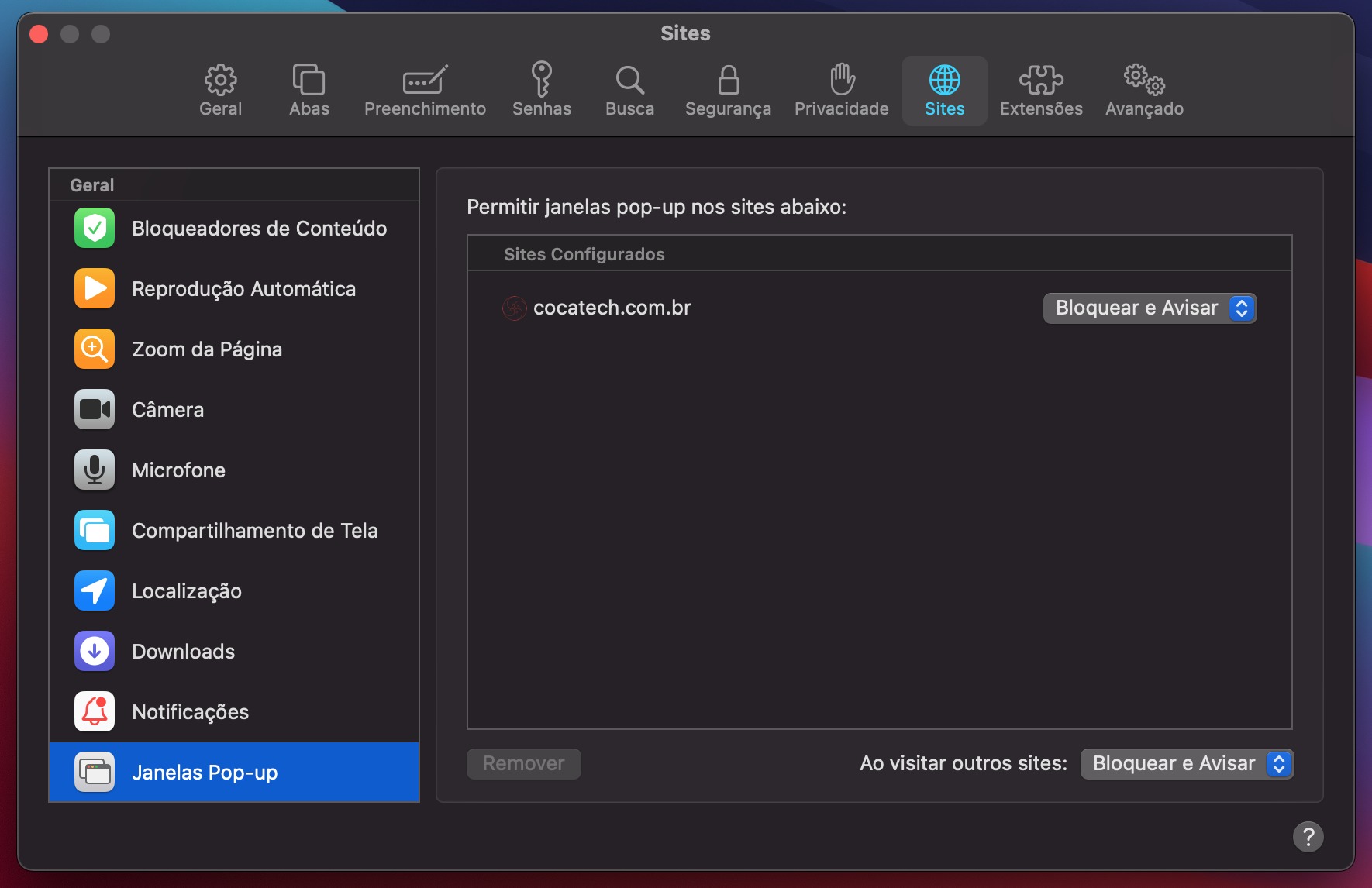Image resolution: width=1372 pixels, height=888 pixels.
Task: Expand Zoom da Página settings
Action: point(206,349)
